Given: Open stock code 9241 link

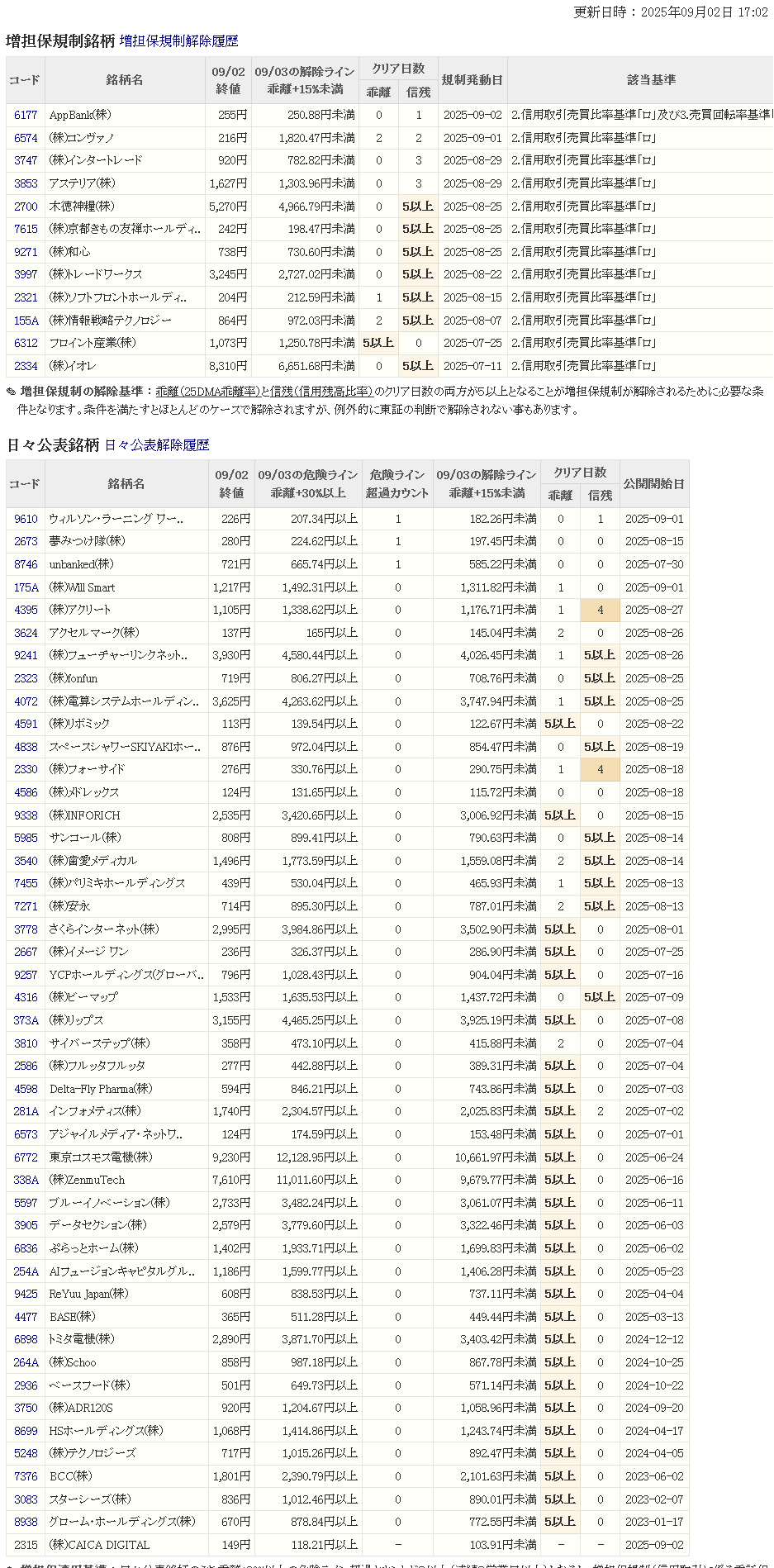Looking at the screenshot, I should (26, 655).
